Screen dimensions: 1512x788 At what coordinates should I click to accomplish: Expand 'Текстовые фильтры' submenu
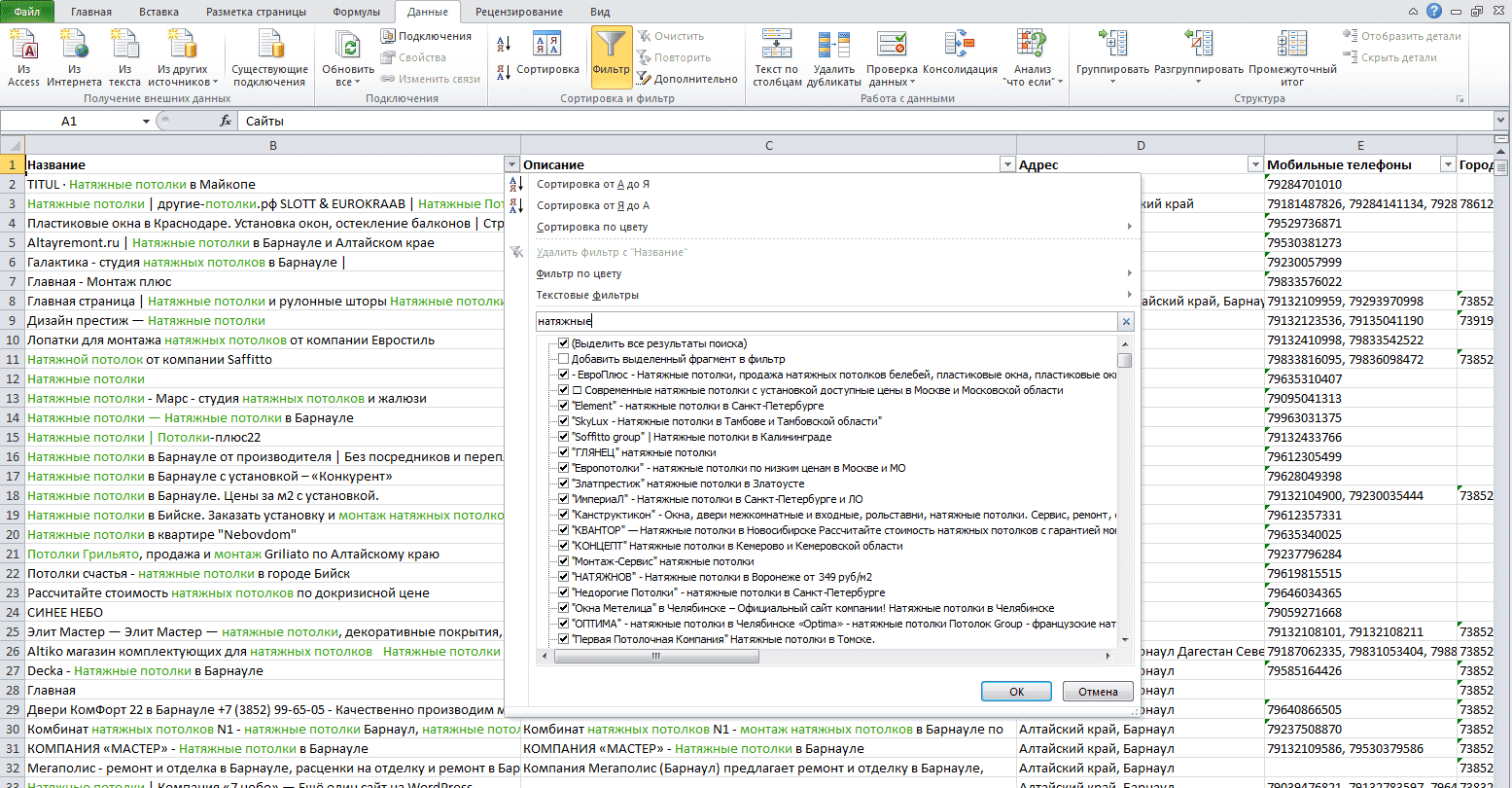click(823, 295)
